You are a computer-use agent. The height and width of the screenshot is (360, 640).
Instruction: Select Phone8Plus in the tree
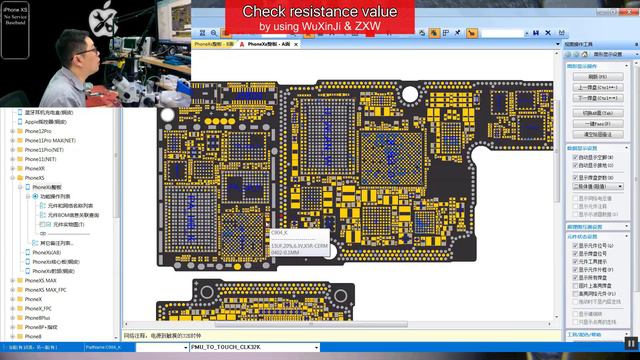[x=37, y=318]
